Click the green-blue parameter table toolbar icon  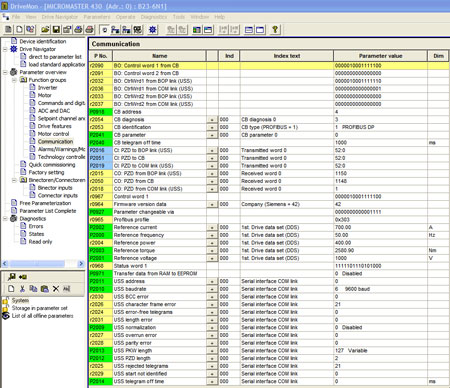tap(197, 30)
